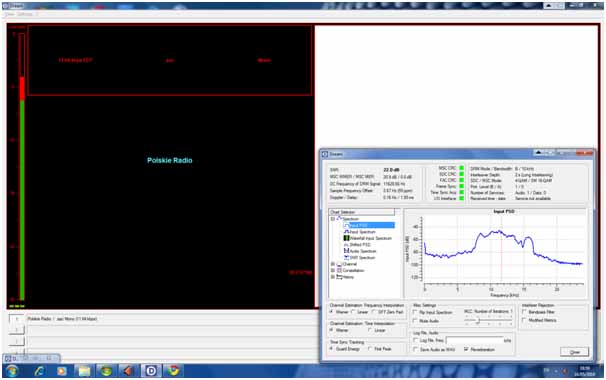The image size is (606, 380).
Task: Open the Audio Spectrum chart
Action: 360,251
